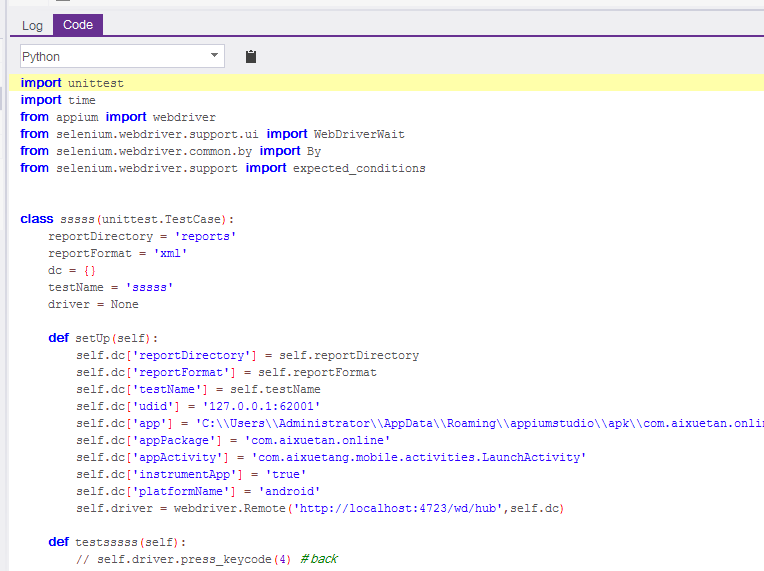Switch to the Log tab
This screenshot has width=764, height=571.
coord(32,25)
